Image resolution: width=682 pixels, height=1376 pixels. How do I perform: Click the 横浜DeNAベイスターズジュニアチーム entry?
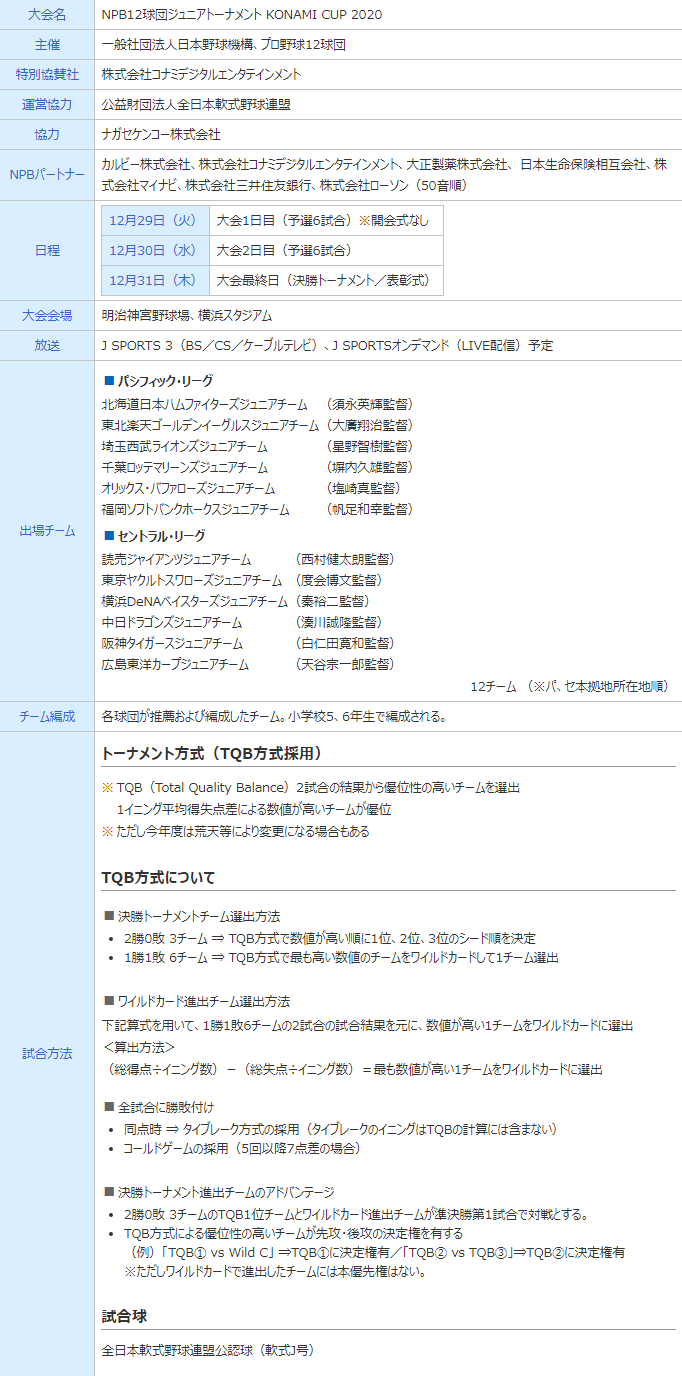195,601
